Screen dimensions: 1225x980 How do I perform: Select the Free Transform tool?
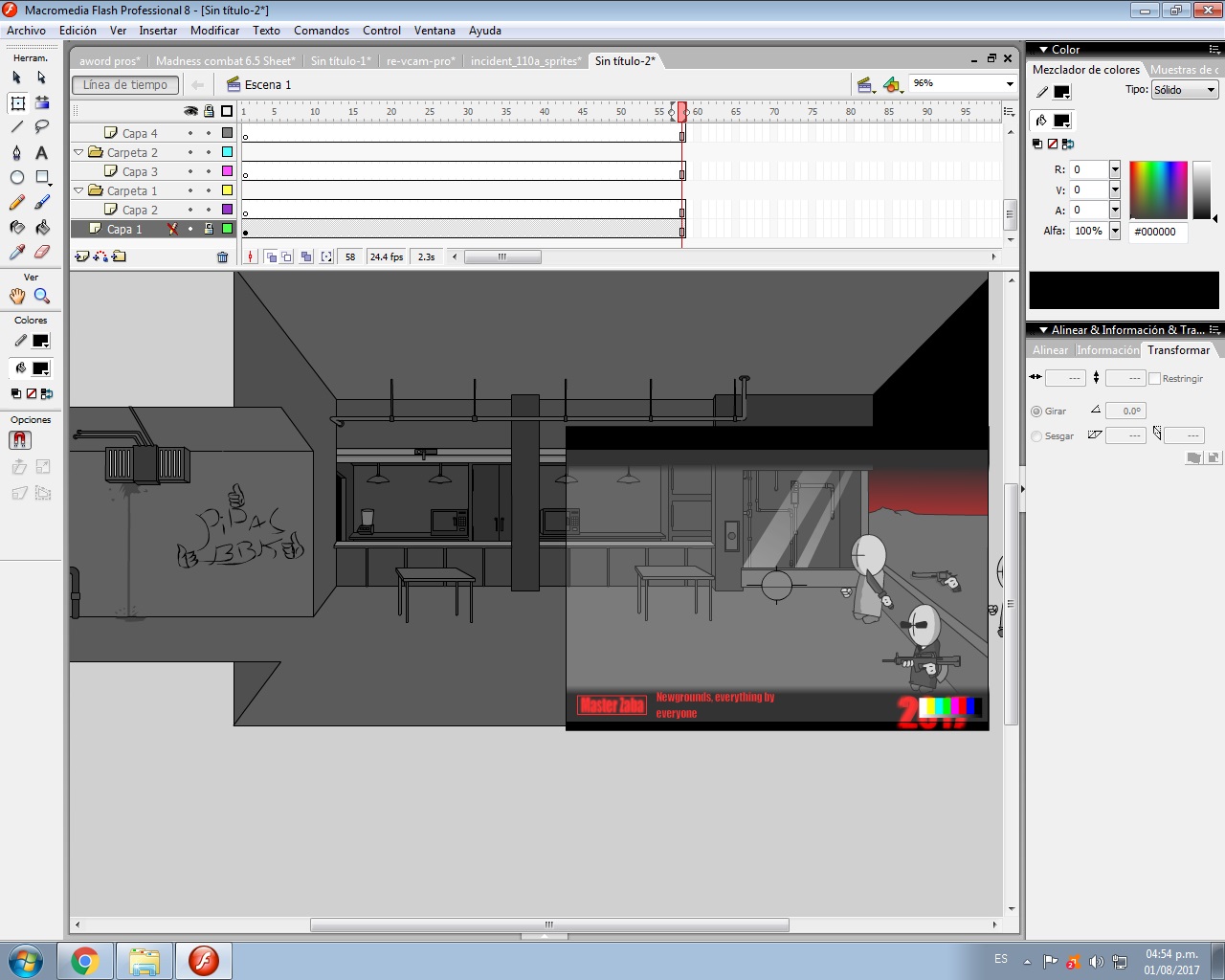(x=17, y=102)
